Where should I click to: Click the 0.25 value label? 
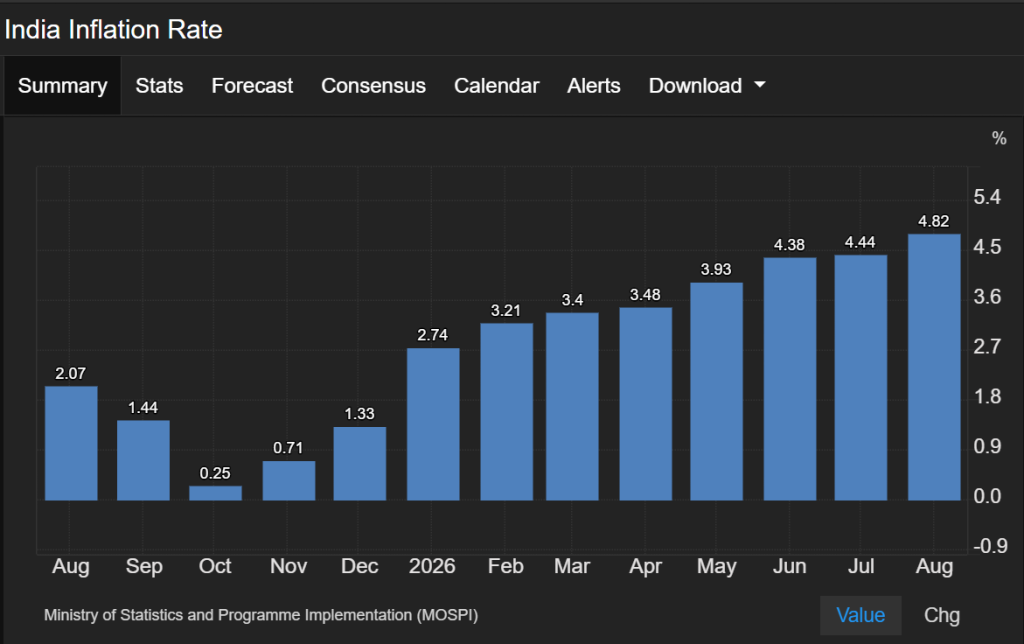(x=215, y=473)
